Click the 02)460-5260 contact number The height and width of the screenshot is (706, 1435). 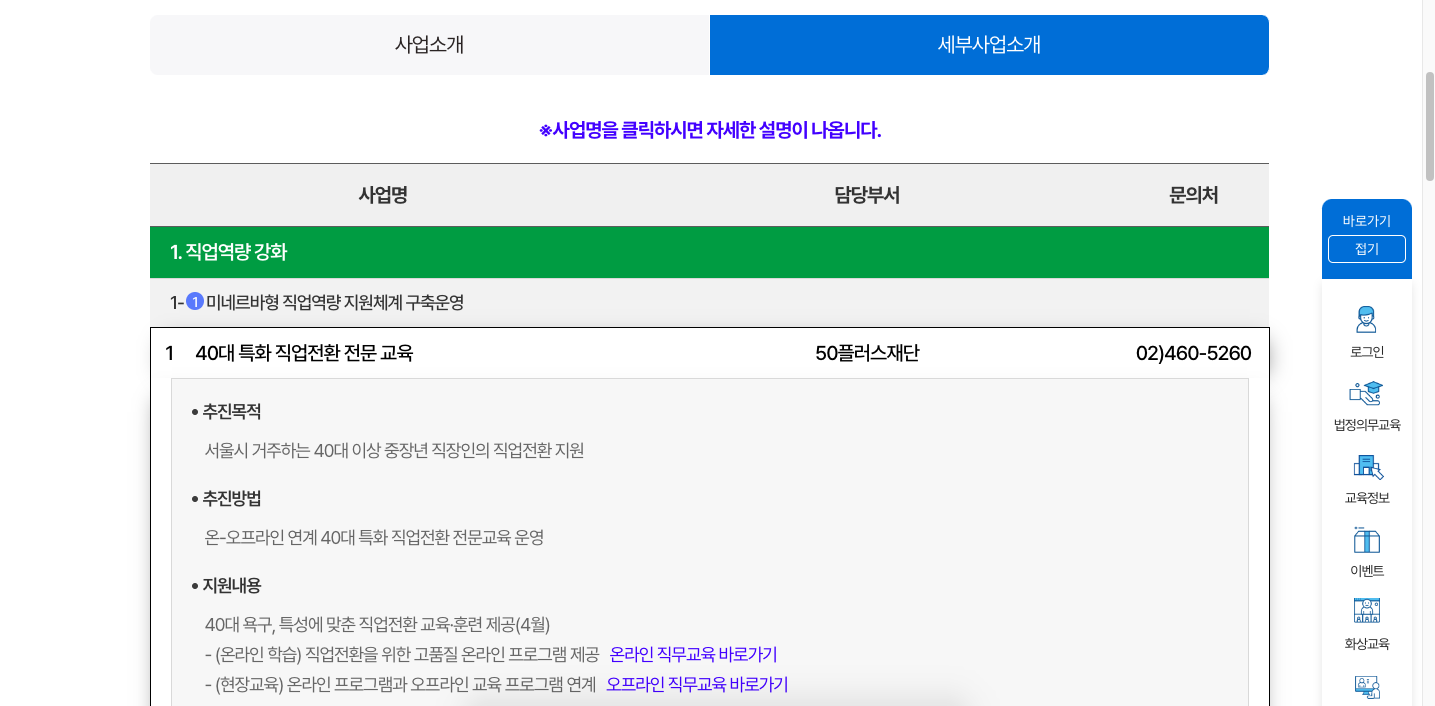click(1192, 352)
